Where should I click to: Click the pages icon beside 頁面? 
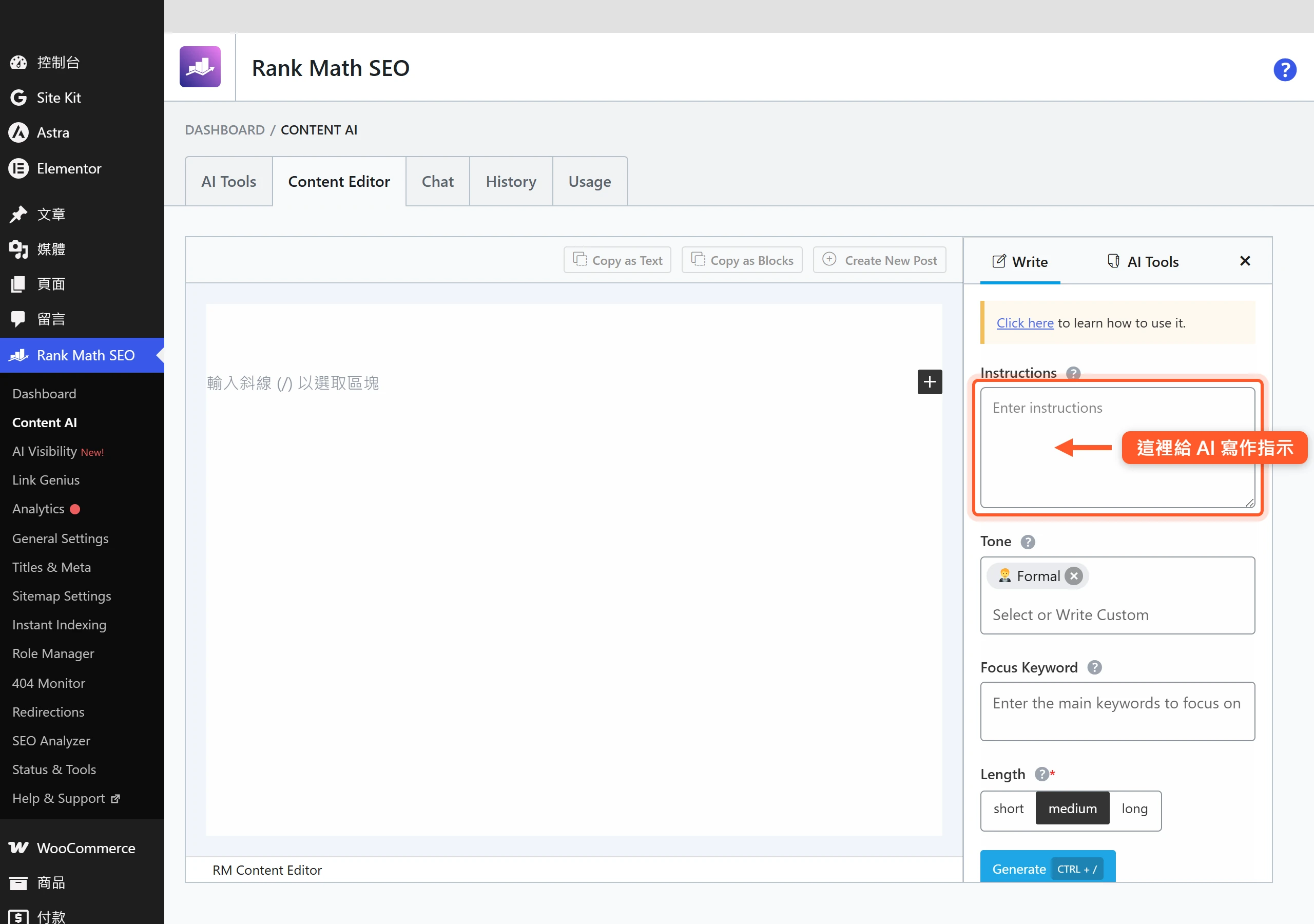pos(18,284)
